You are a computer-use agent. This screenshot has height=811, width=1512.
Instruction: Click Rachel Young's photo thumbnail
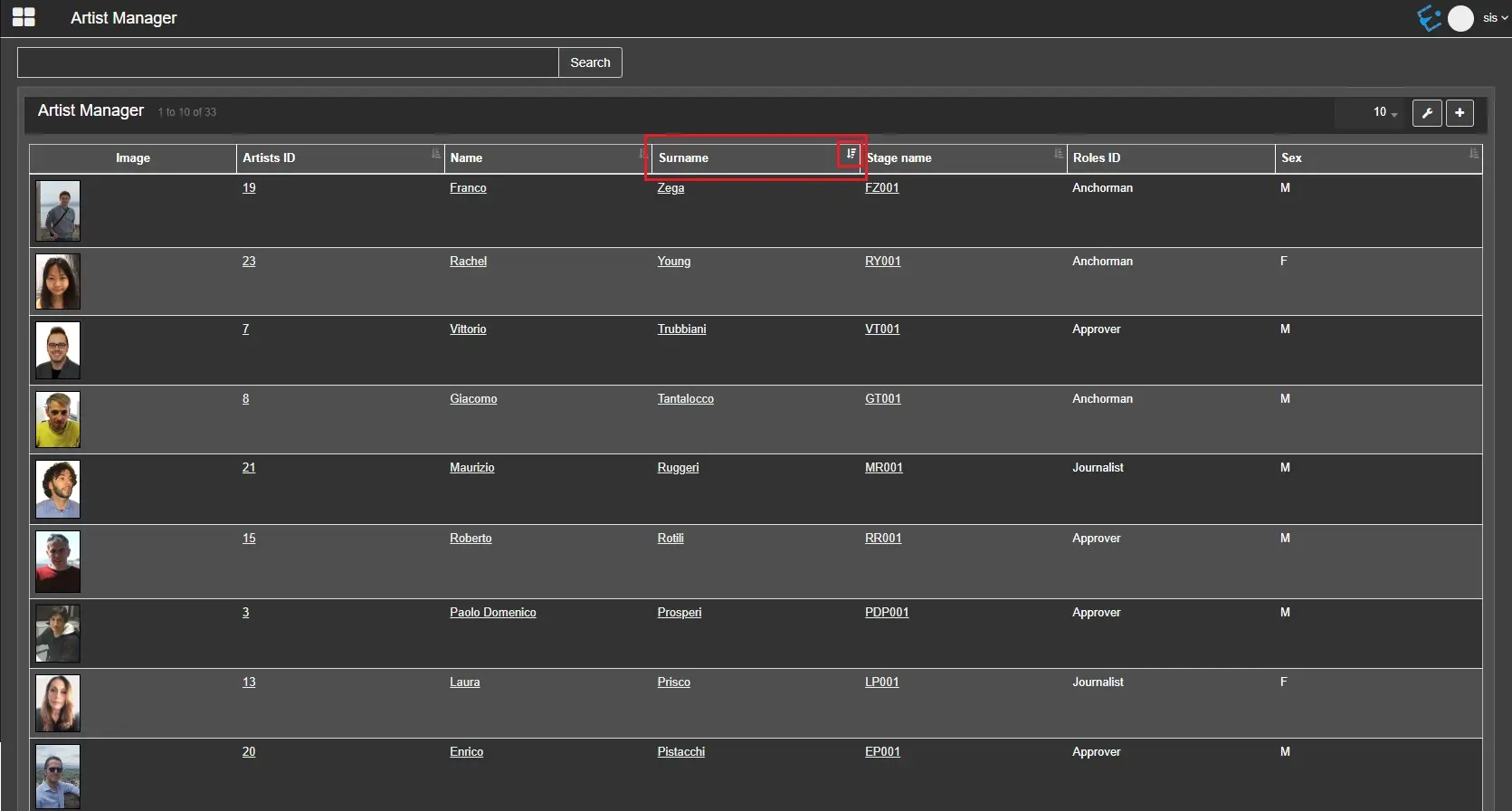(x=58, y=281)
